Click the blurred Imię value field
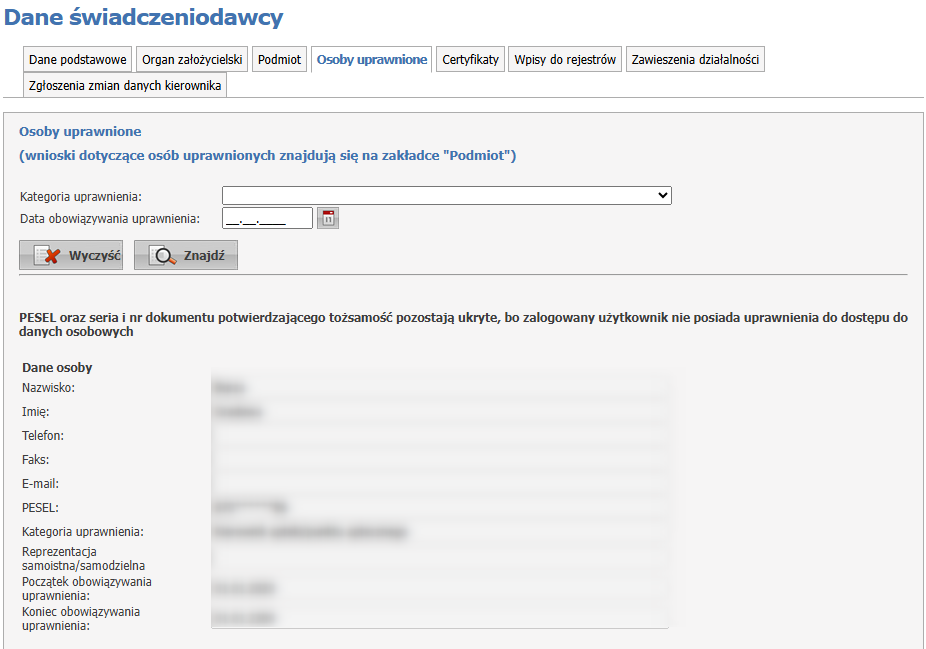Image resolution: width=926 pixels, height=649 pixels. coord(438,411)
